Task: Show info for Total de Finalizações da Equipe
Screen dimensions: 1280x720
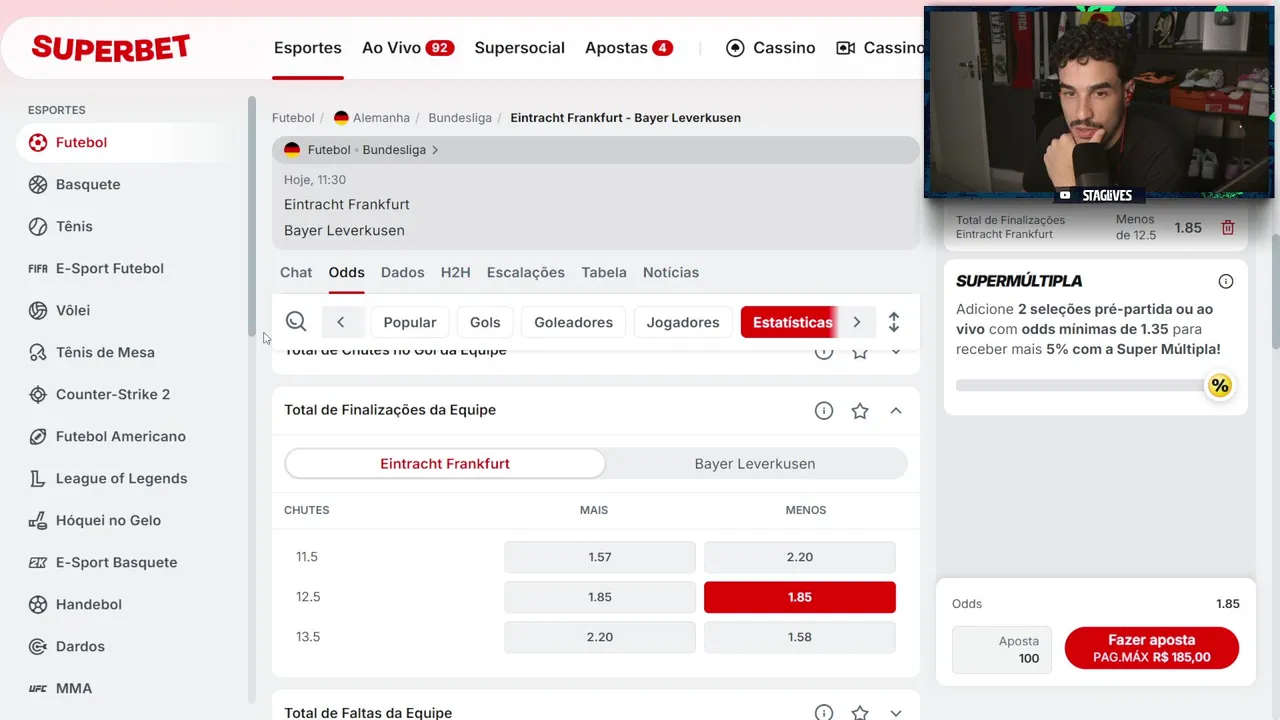Action: point(824,411)
